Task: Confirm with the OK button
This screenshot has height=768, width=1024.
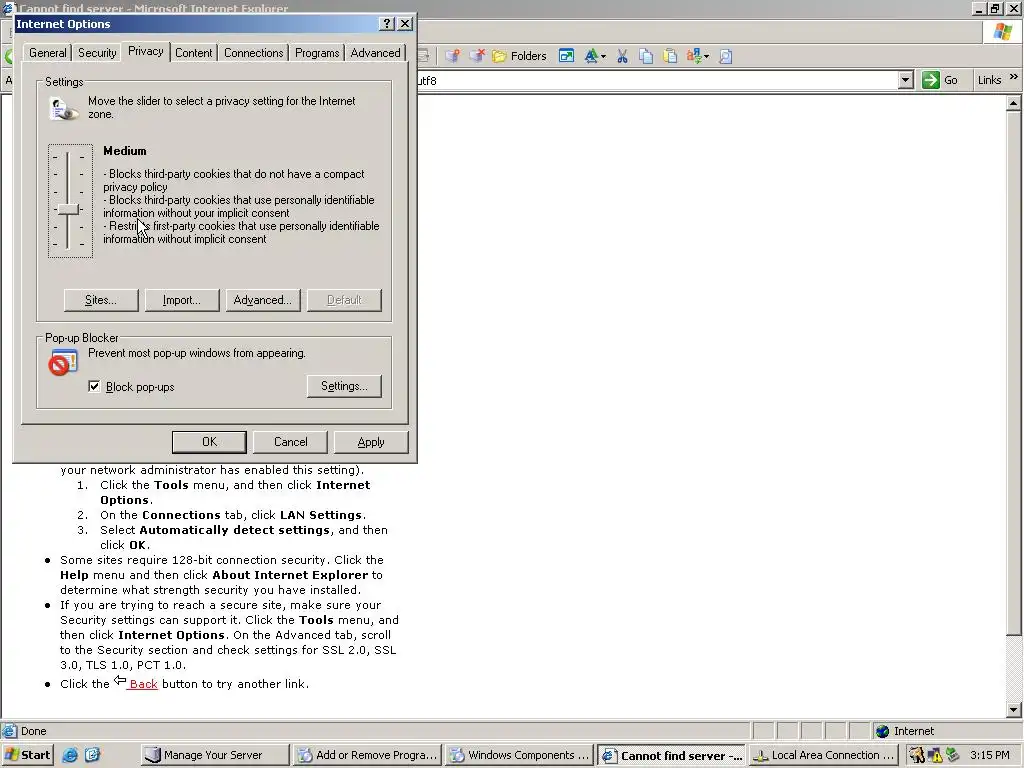Action: (x=209, y=441)
